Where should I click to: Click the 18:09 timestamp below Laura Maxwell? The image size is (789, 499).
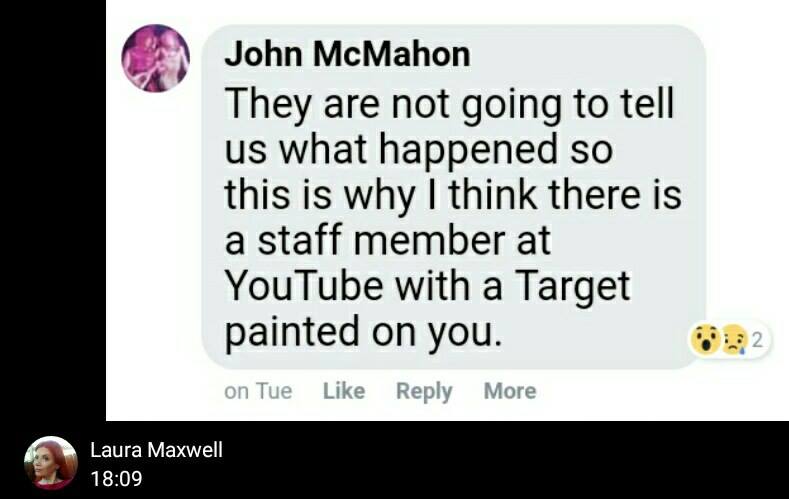(x=116, y=478)
